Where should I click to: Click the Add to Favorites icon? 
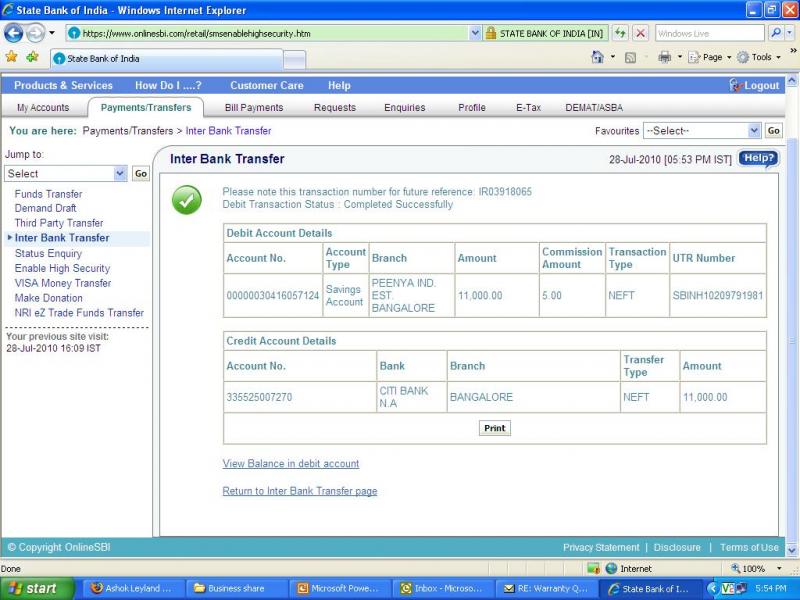point(32,57)
